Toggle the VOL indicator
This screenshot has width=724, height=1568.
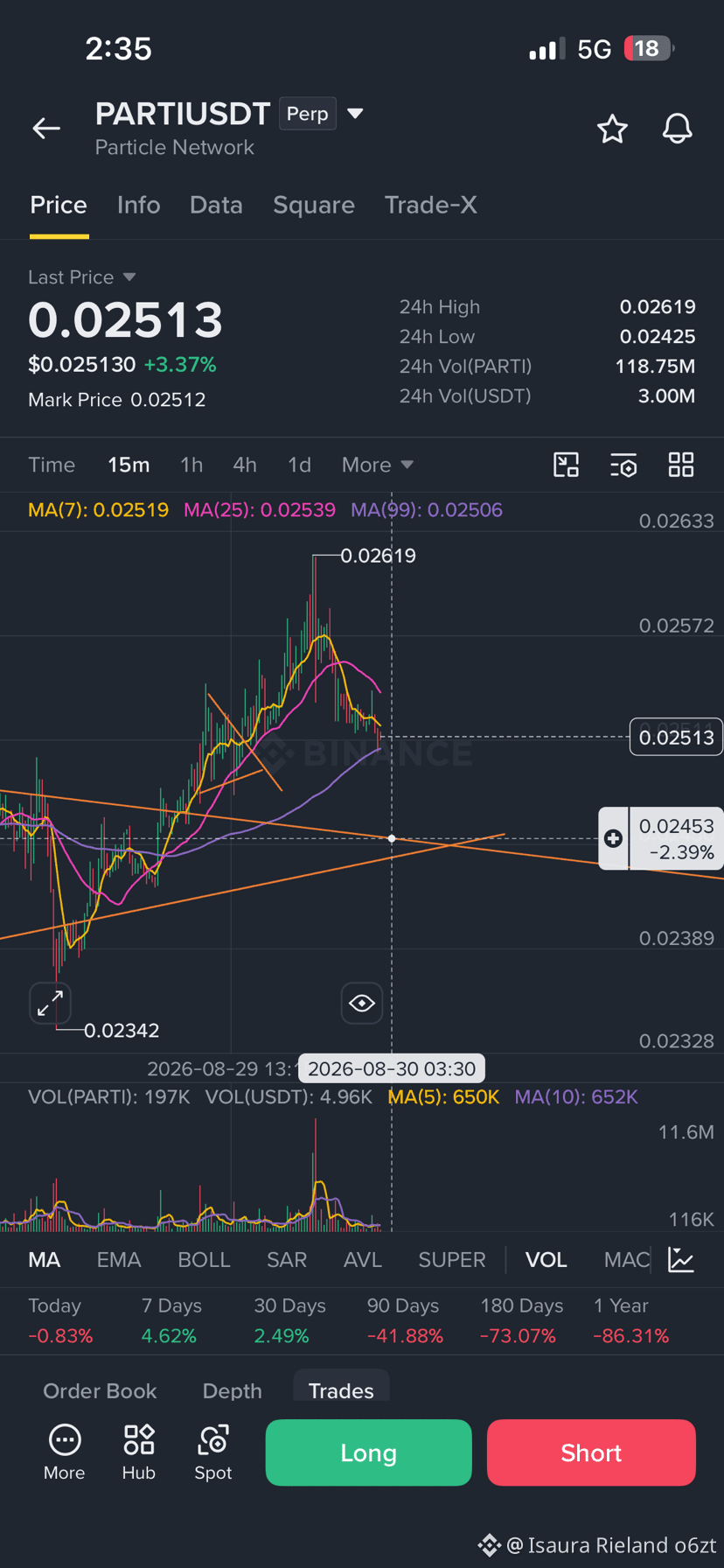(546, 1260)
